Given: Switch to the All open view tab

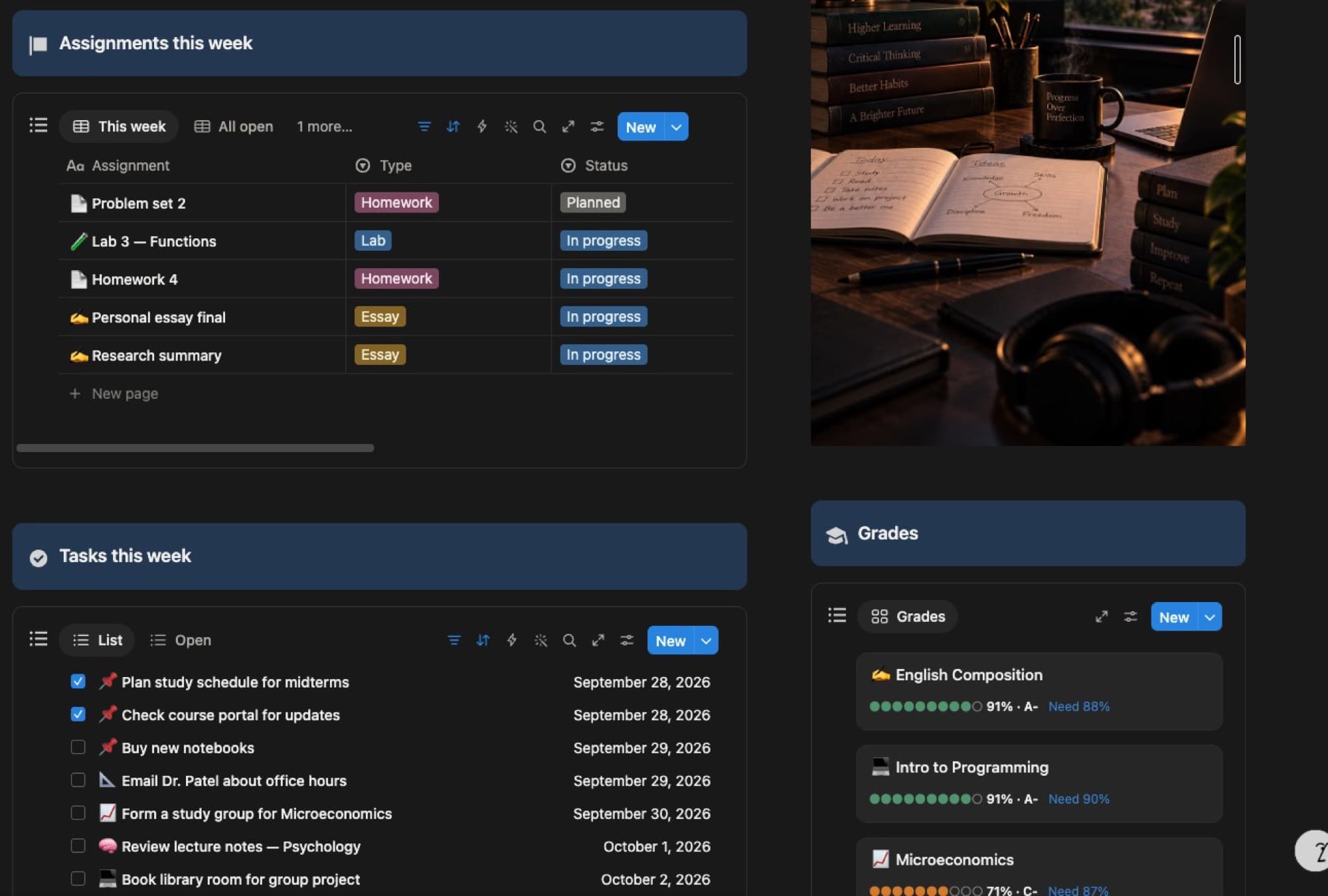Looking at the screenshot, I should point(234,127).
